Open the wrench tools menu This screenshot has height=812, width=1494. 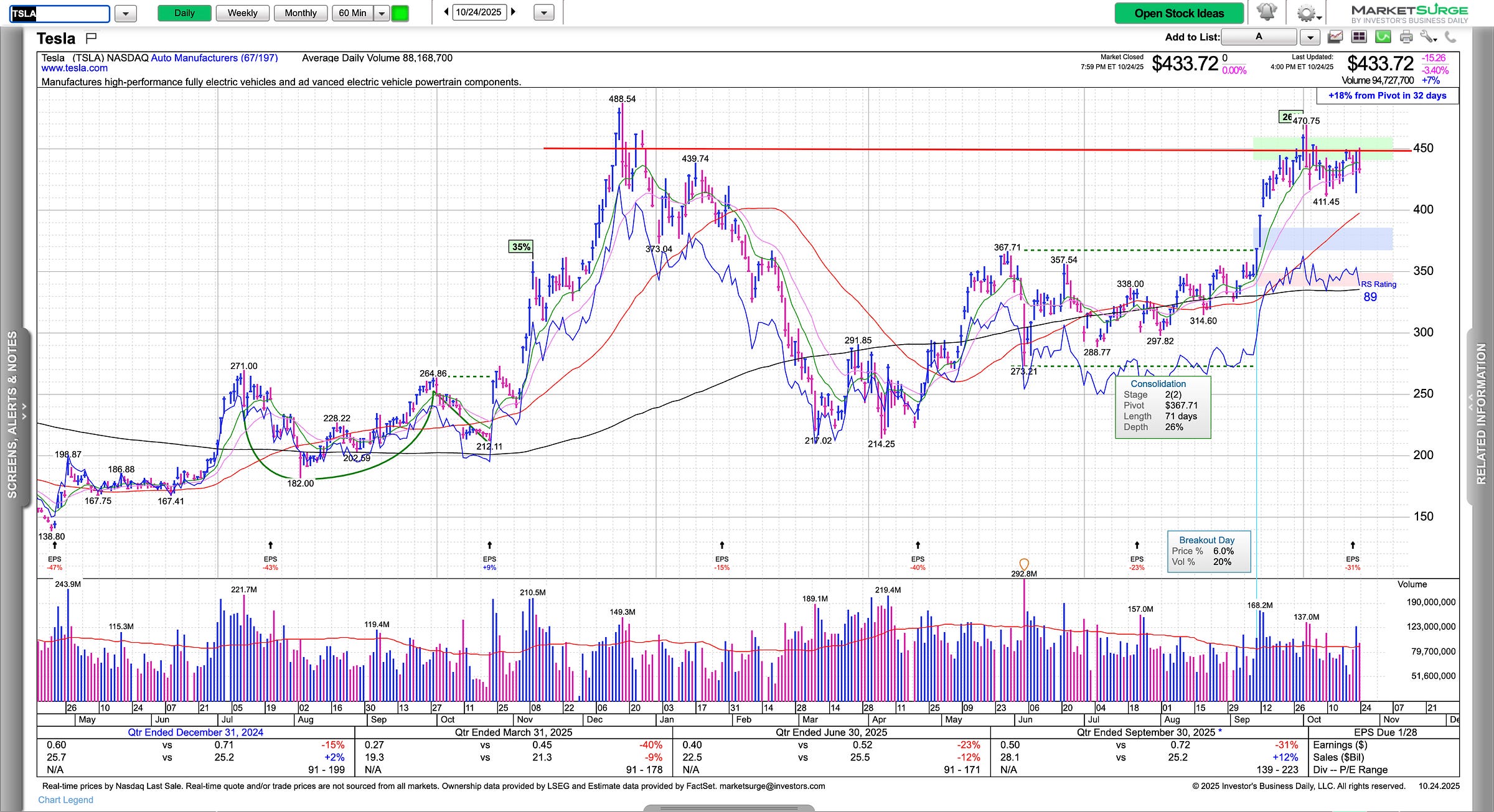1428,37
